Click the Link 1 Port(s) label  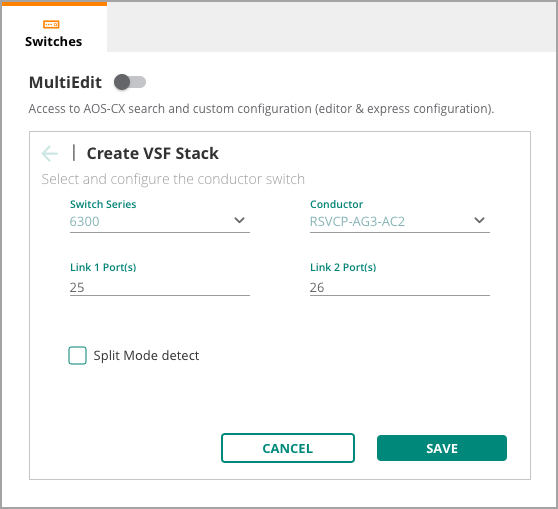(x=103, y=267)
